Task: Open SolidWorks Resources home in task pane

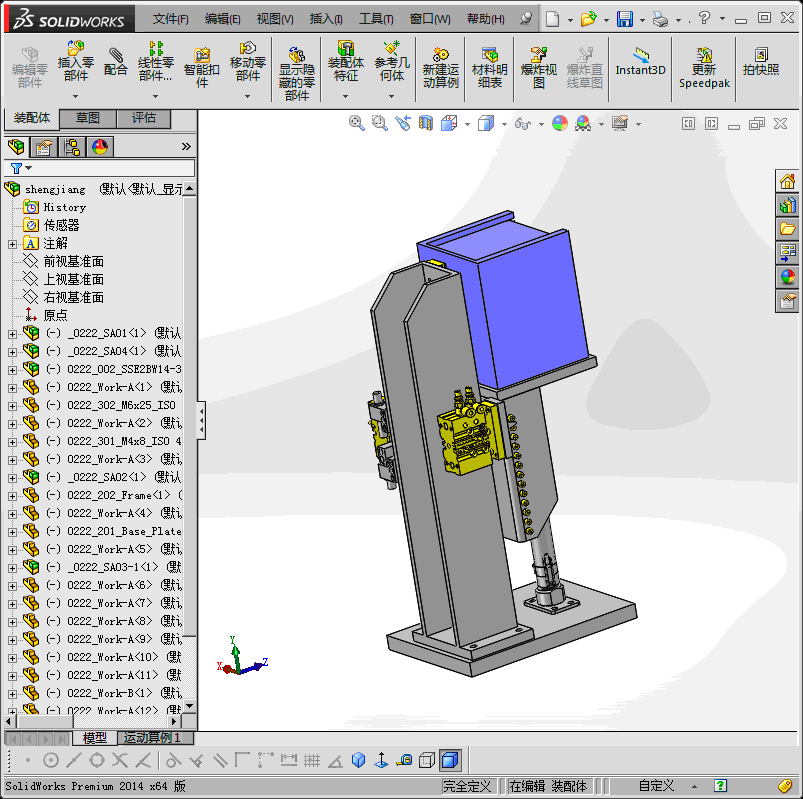Action: pos(787,181)
